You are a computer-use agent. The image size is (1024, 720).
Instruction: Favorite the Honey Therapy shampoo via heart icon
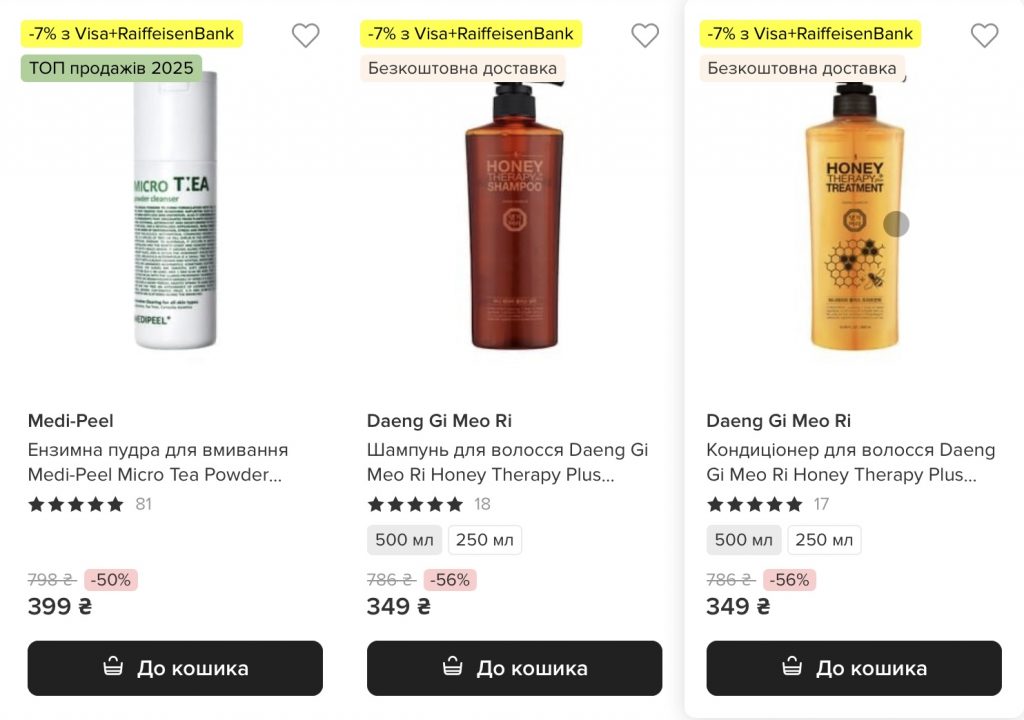645,36
